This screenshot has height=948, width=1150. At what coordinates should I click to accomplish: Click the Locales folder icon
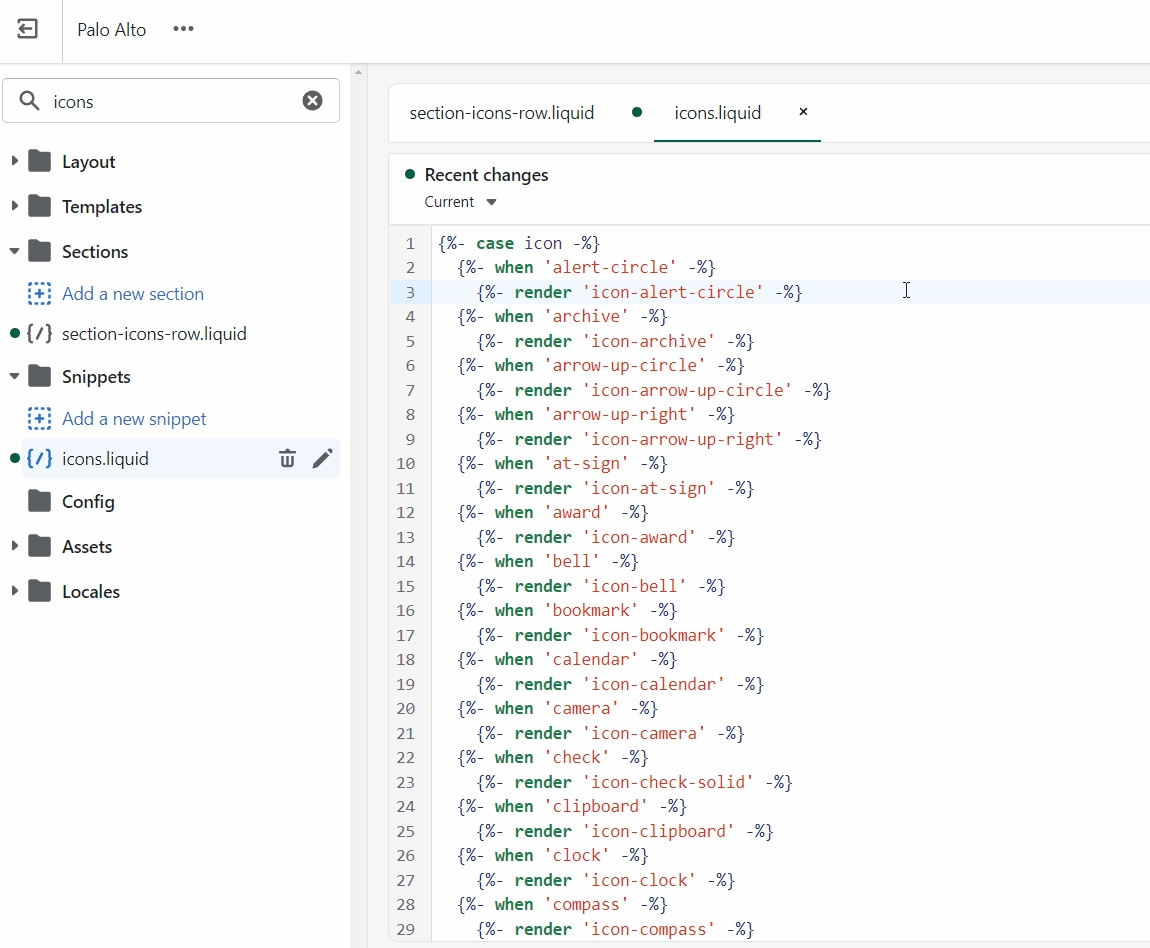(x=40, y=591)
